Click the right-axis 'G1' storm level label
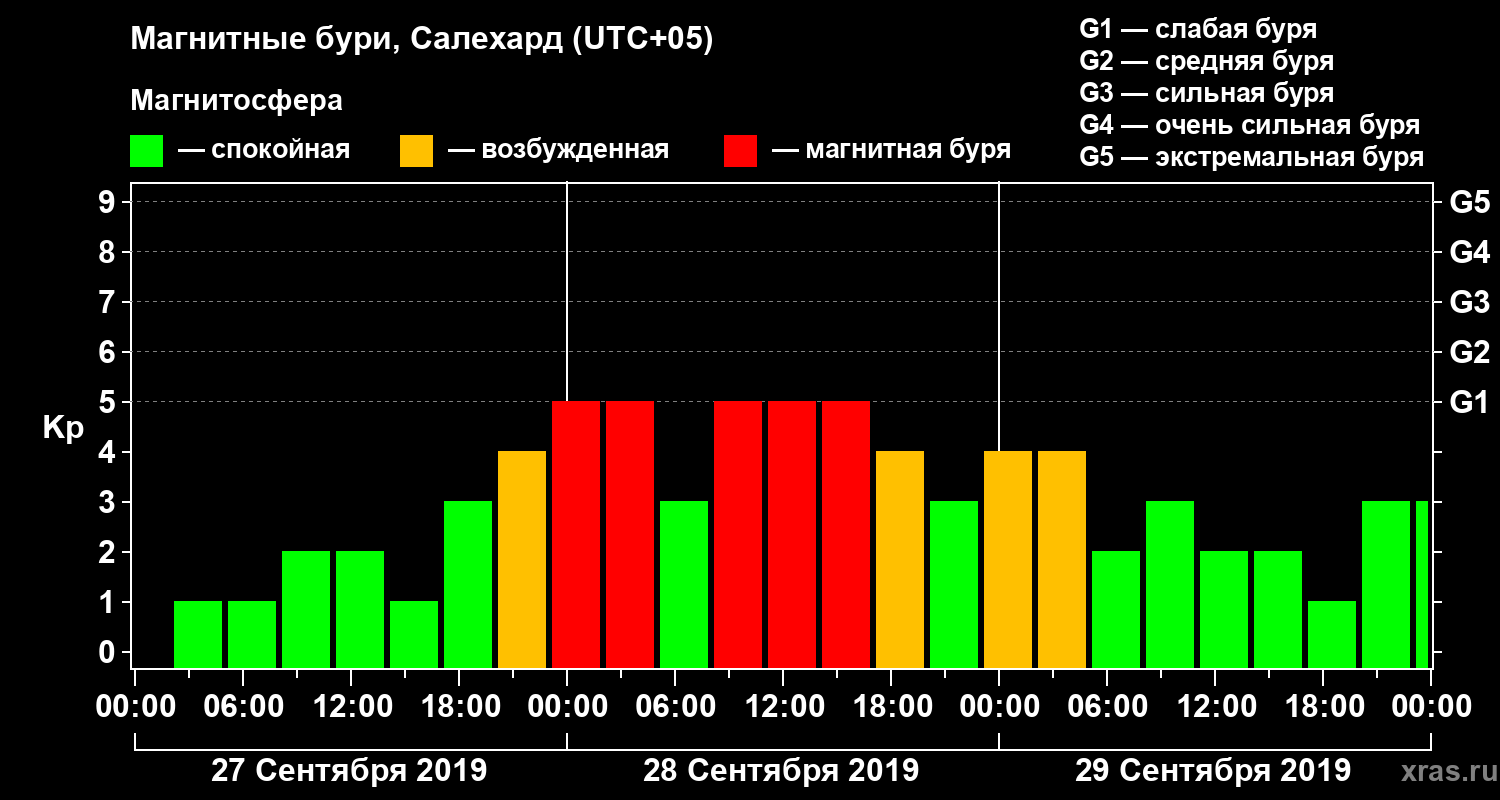This screenshot has height=800, width=1500. [1469, 402]
